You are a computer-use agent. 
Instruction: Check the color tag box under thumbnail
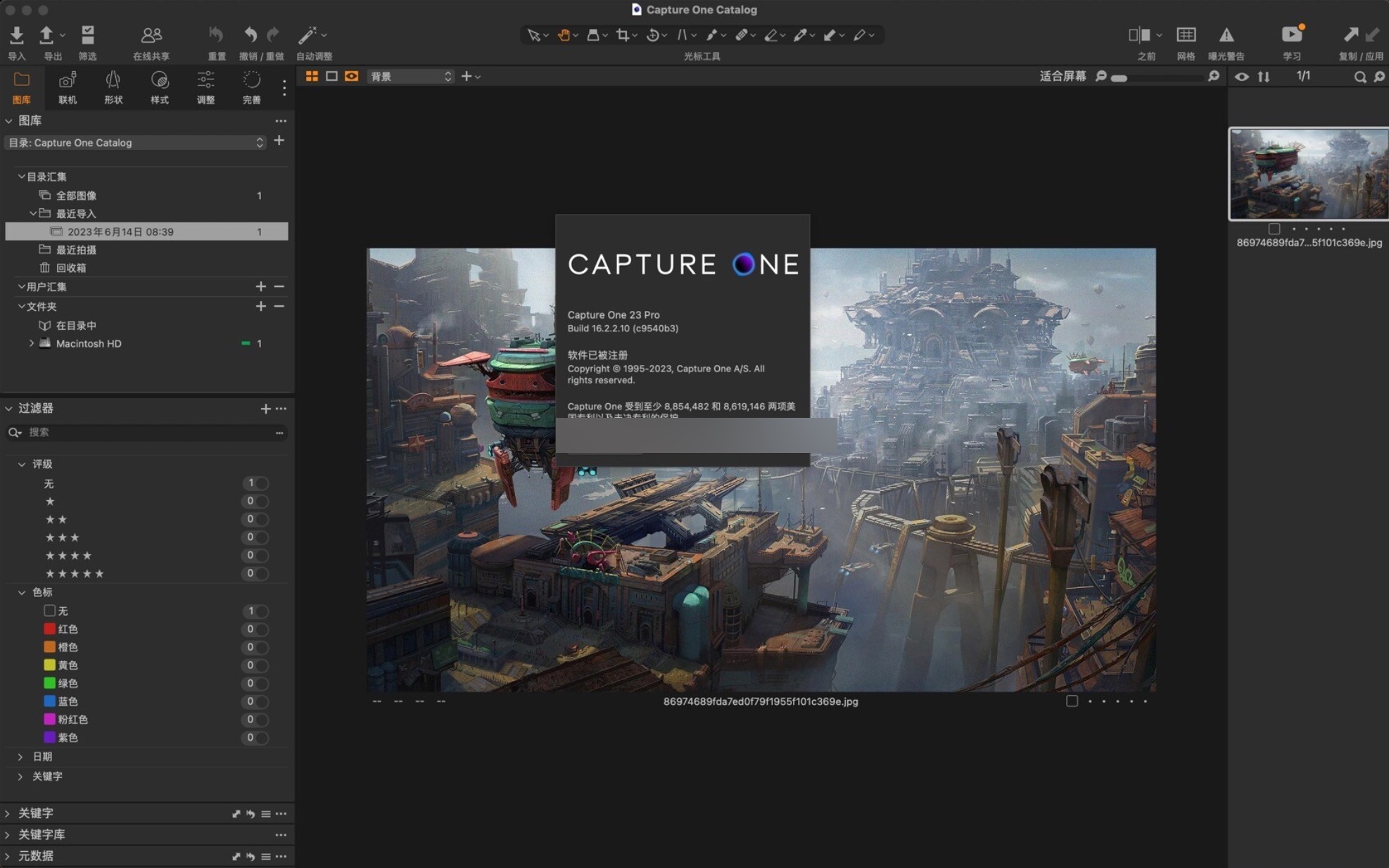(1274, 229)
